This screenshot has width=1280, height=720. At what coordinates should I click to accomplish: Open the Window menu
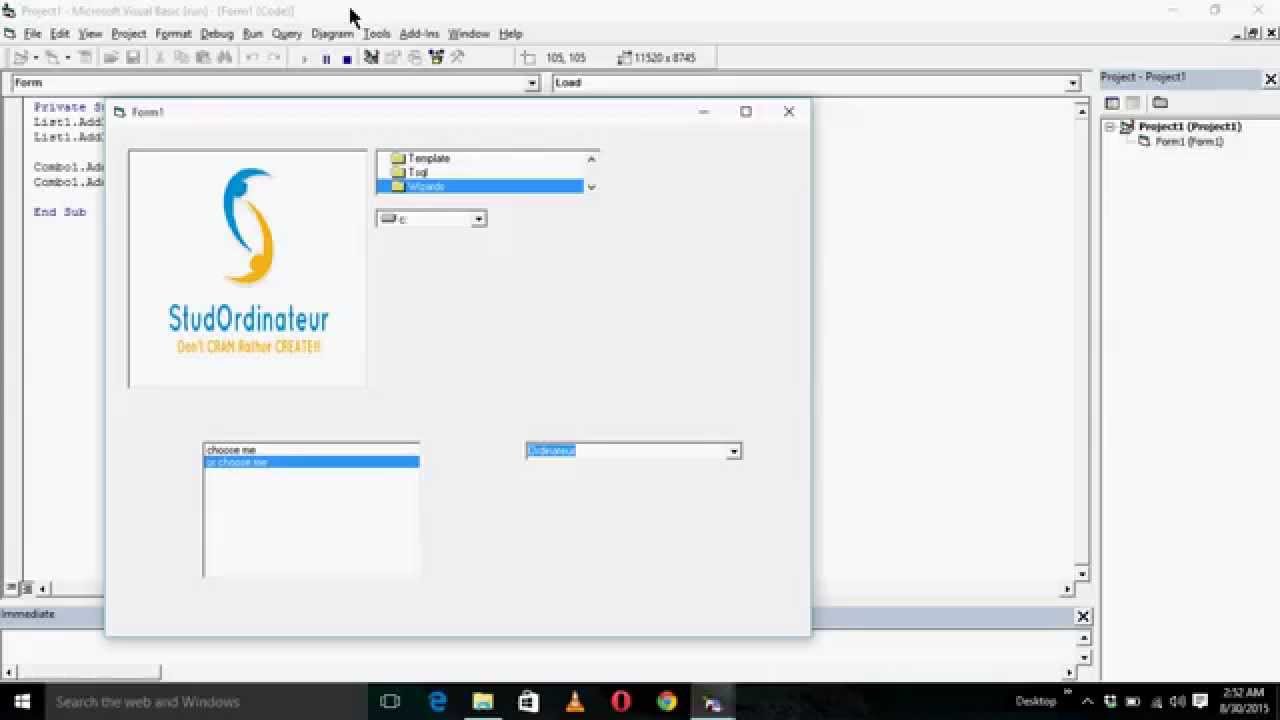[x=468, y=34]
